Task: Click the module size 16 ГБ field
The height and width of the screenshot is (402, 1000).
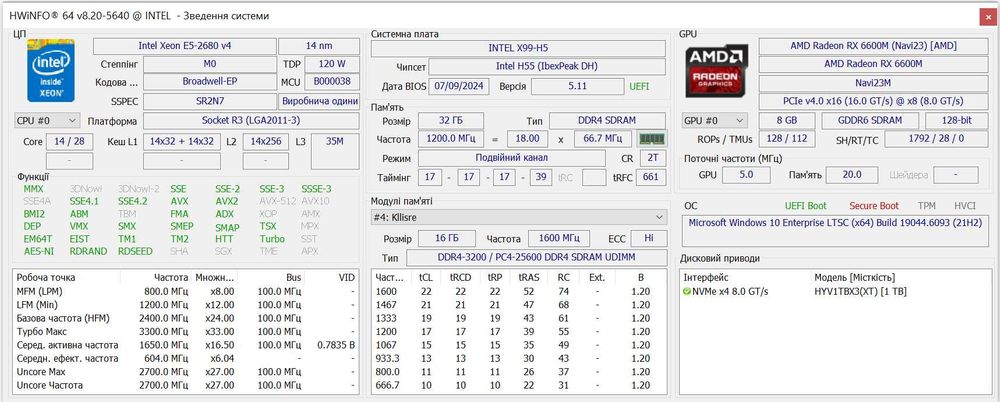Action: tap(446, 239)
